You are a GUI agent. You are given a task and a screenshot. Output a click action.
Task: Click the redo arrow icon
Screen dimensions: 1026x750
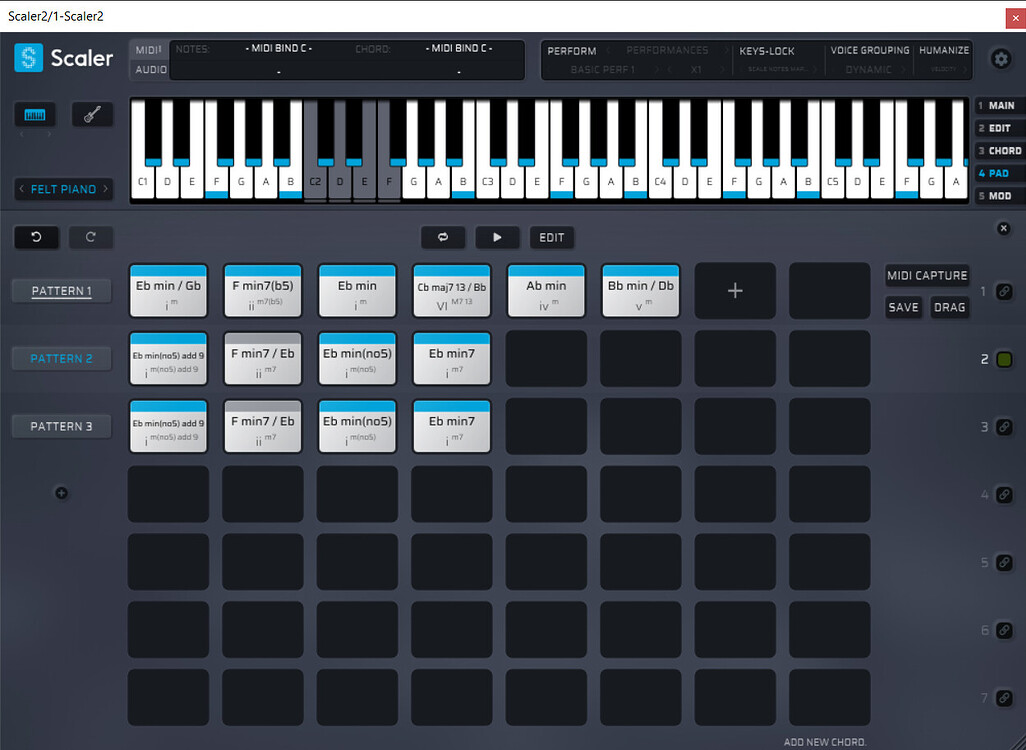(x=91, y=237)
